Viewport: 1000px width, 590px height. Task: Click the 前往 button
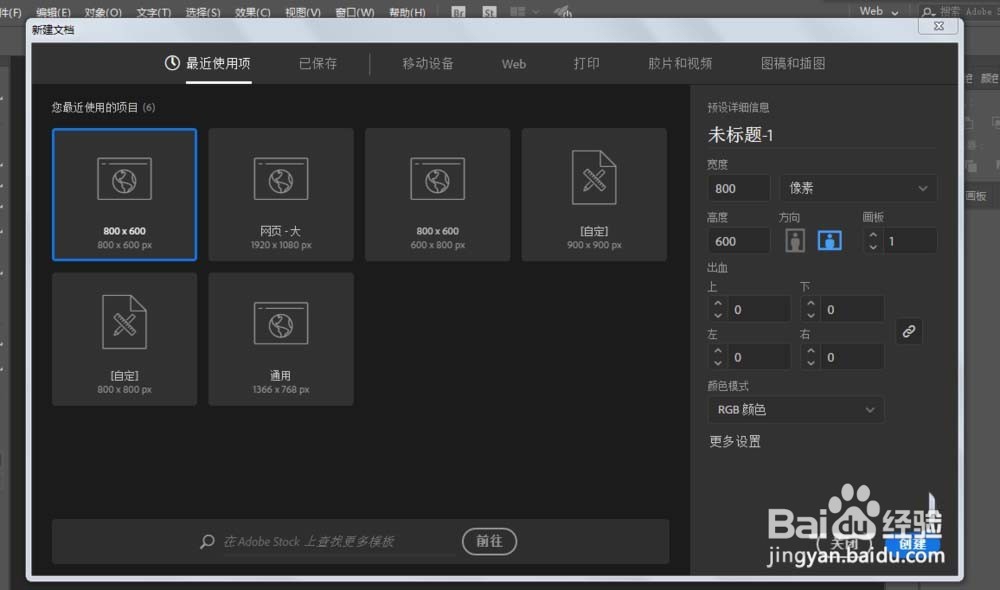point(489,541)
